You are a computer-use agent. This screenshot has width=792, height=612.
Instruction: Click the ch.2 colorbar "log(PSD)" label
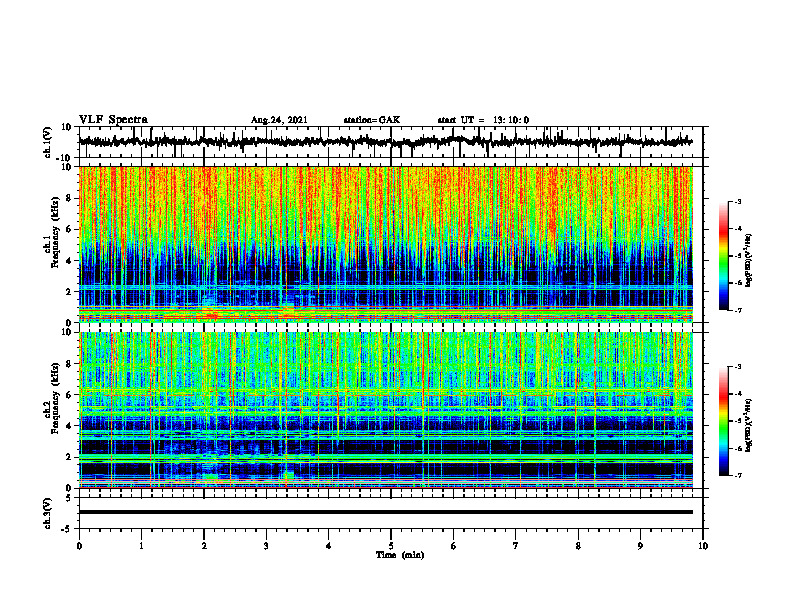(749, 425)
